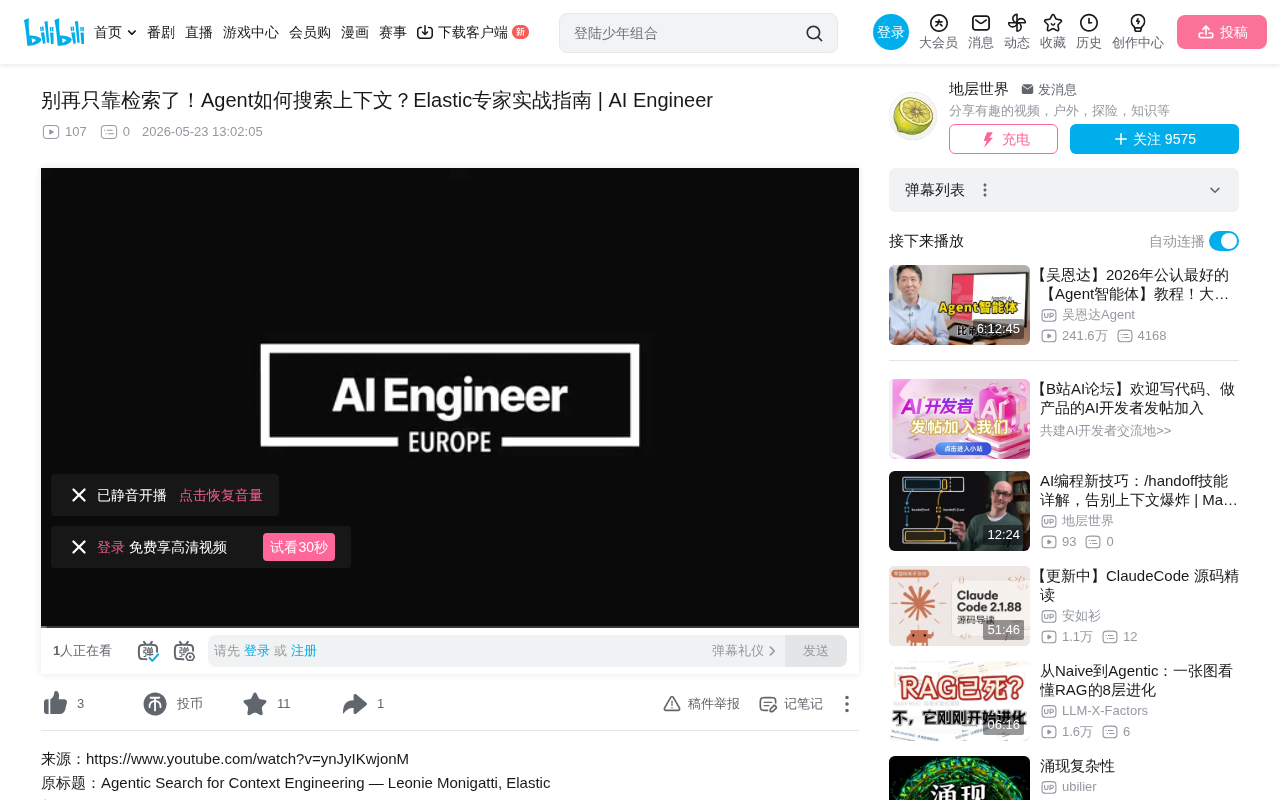Viewport: 1280px width, 800px height.
Task: Expand 弹幕礼仪 etiquette link
Action: point(744,651)
